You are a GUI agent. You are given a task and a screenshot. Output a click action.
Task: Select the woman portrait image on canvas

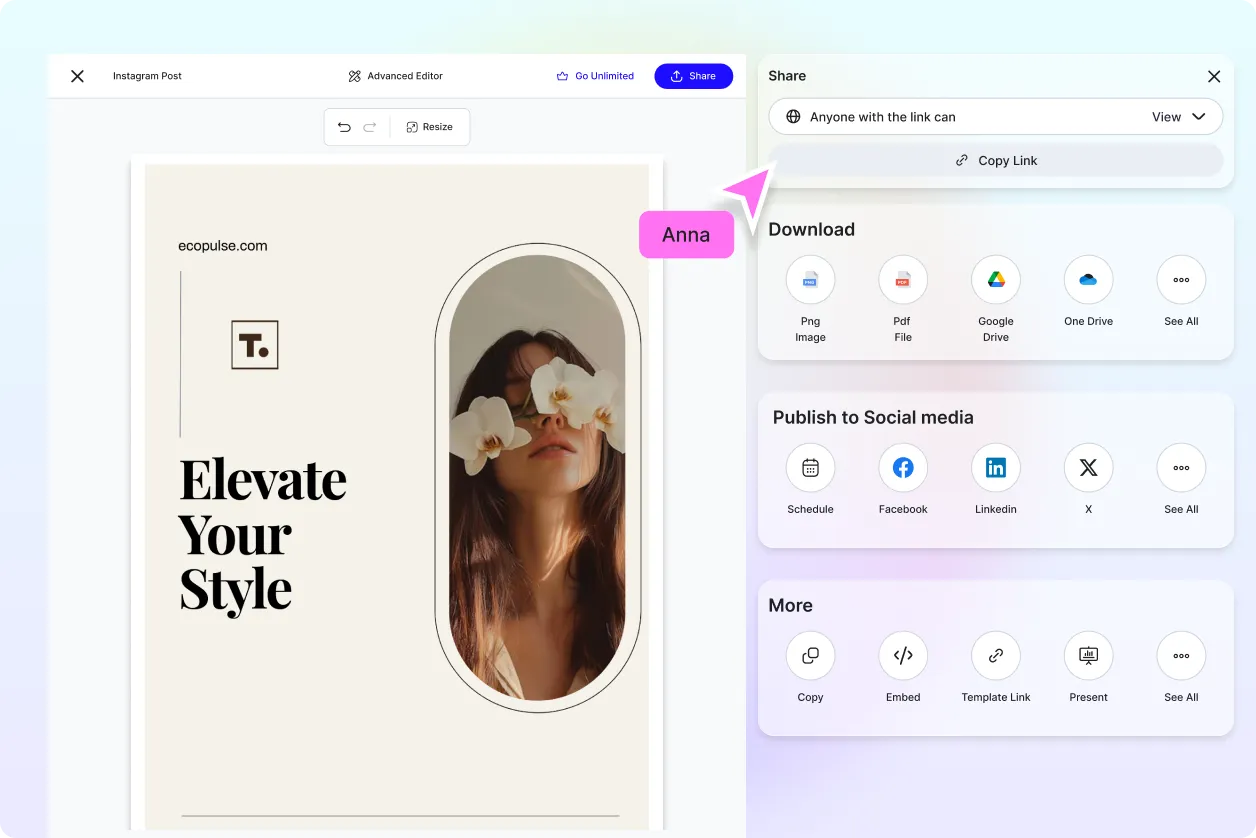point(538,477)
